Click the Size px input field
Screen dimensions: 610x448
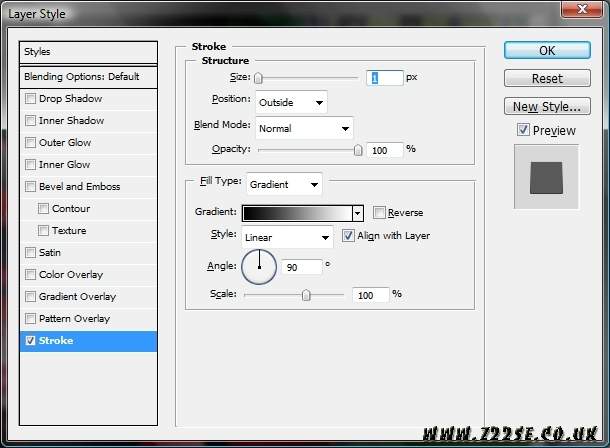point(384,78)
